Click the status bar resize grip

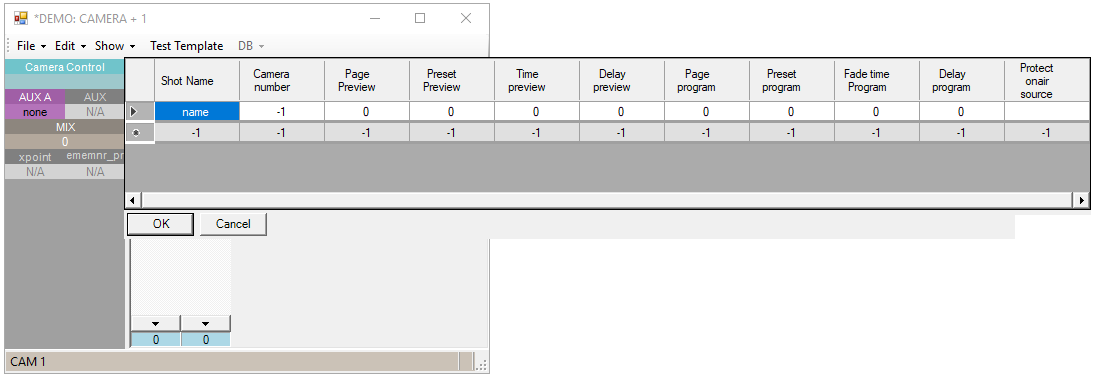click(x=482, y=363)
